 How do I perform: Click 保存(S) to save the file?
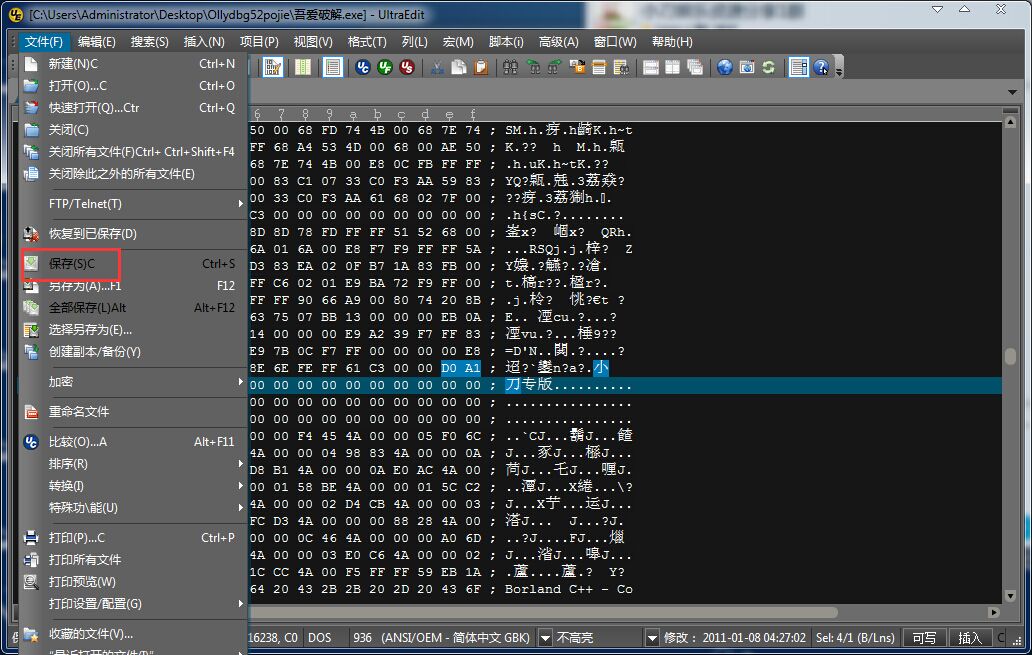click(132, 263)
